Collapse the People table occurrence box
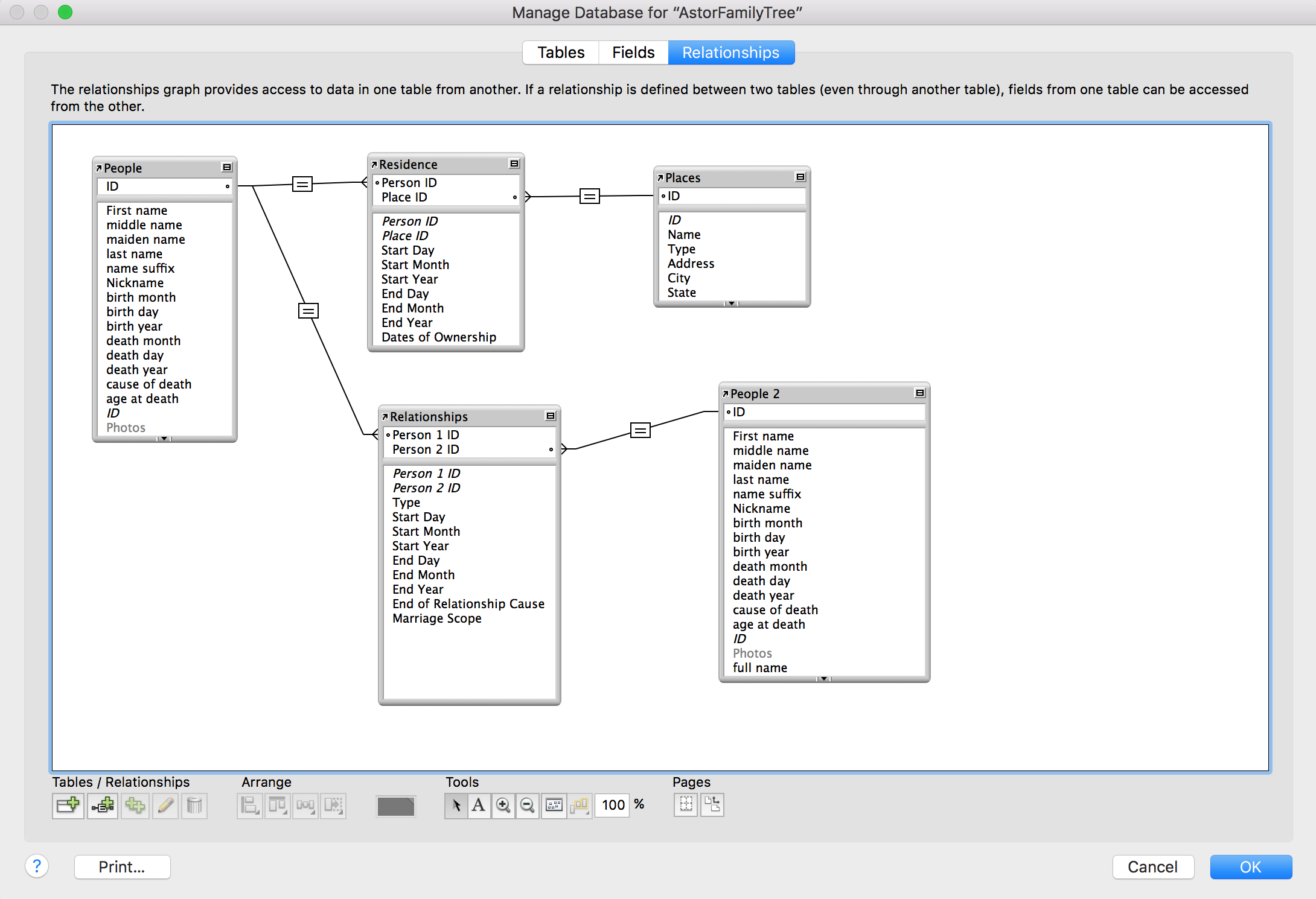This screenshot has height=899, width=1316. pyautogui.click(x=227, y=168)
